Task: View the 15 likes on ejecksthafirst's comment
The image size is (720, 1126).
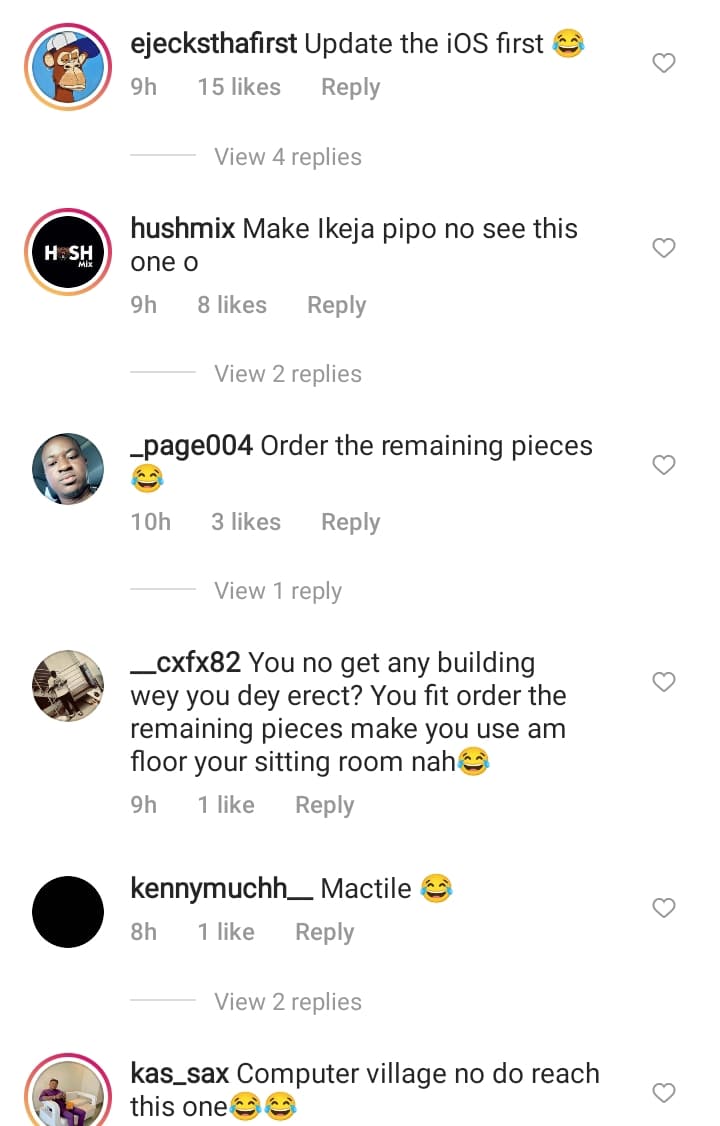Action: click(239, 88)
